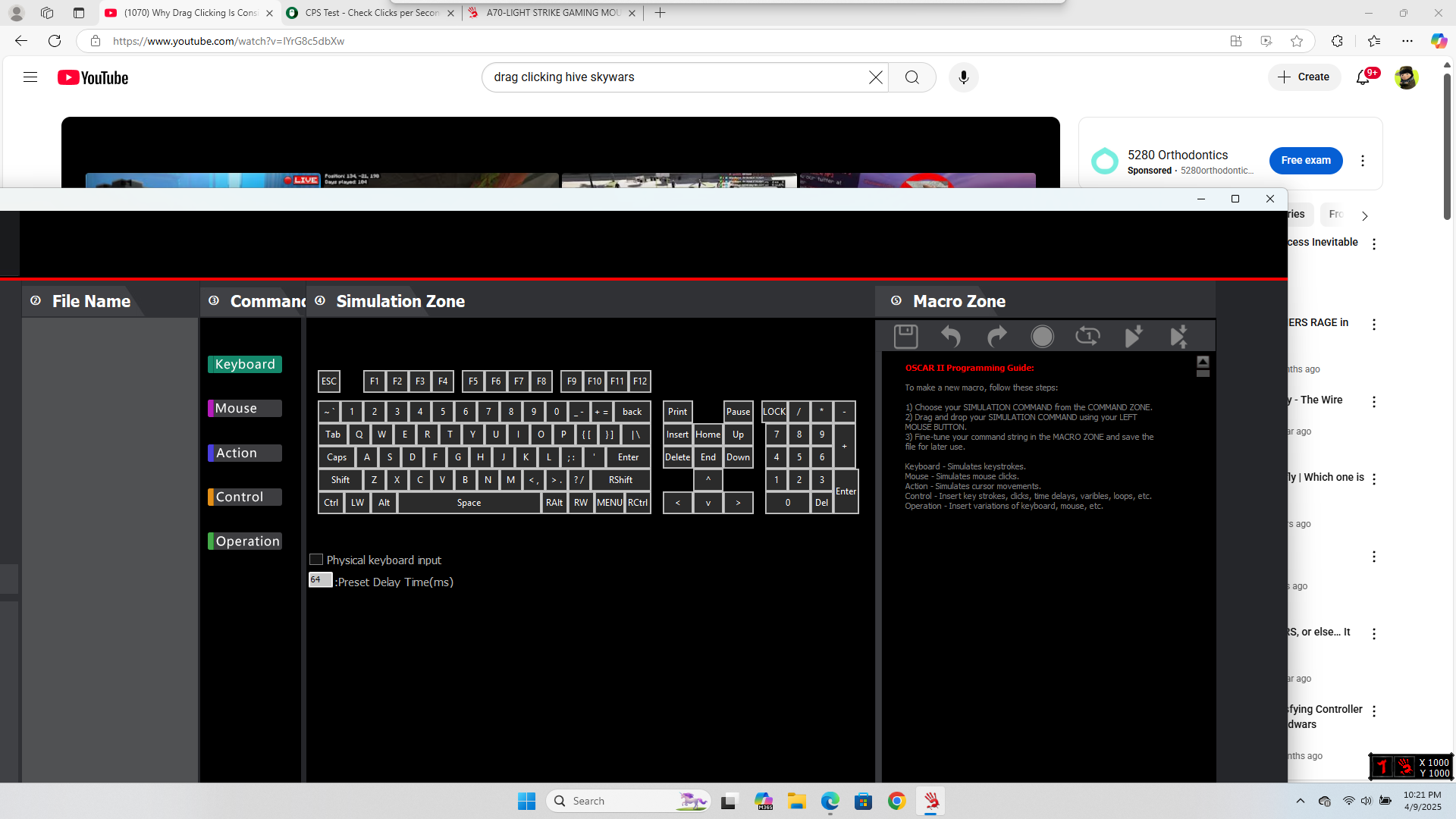Run YouTube search with magnifier icon

coord(912,77)
